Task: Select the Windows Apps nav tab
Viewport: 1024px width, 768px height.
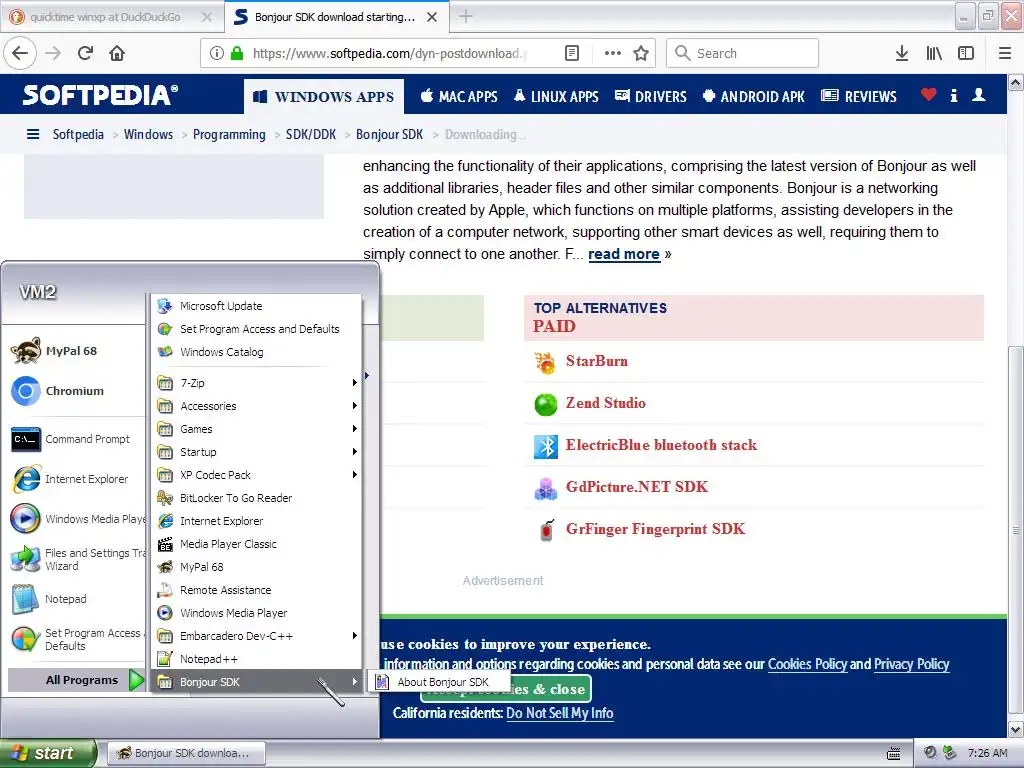Action: pyautogui.click(x=324, y=97)
